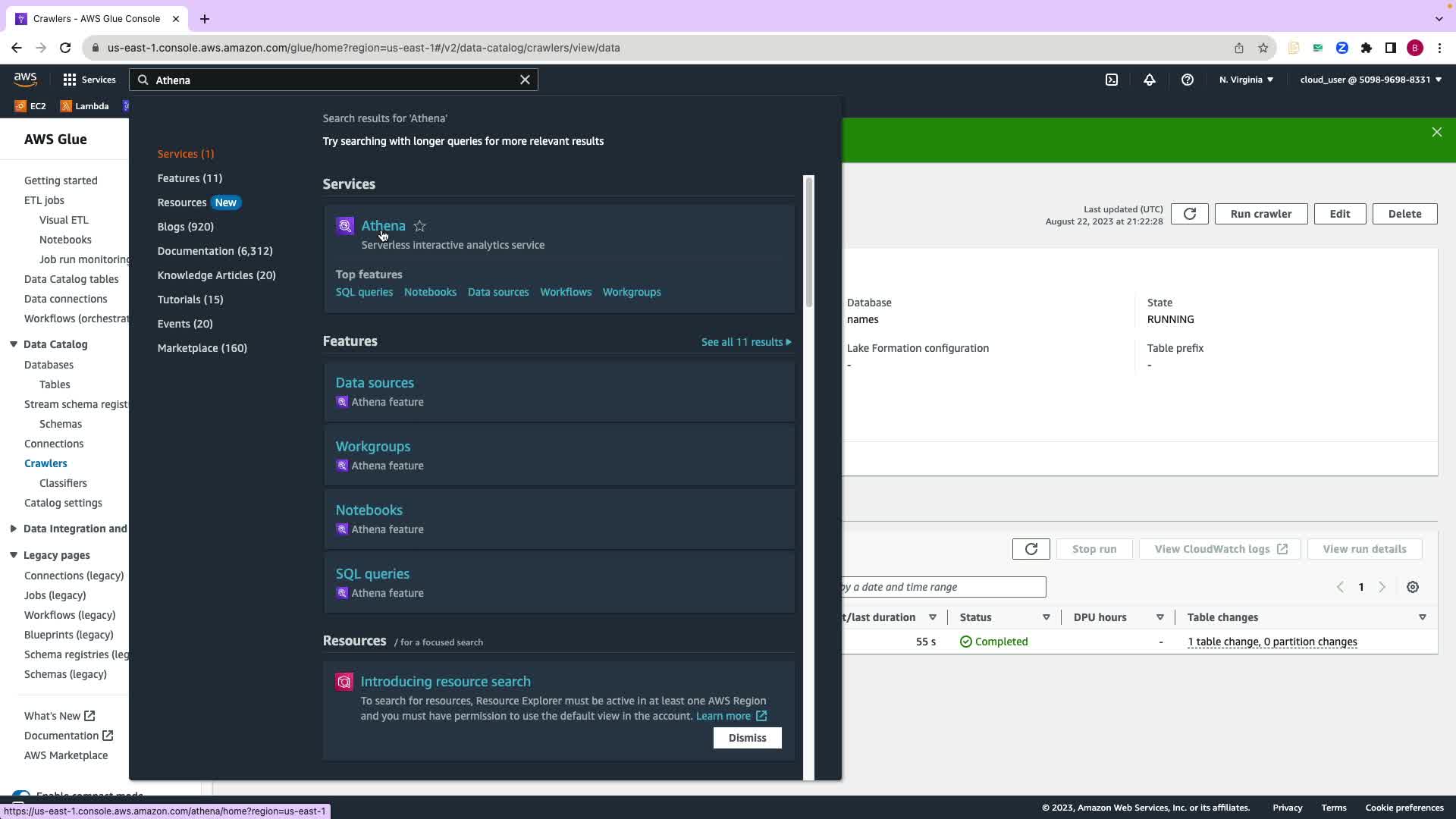The image size is (1456, 819).
Task: Open crawler runs table settings gear
Action: click(1413, 587)
